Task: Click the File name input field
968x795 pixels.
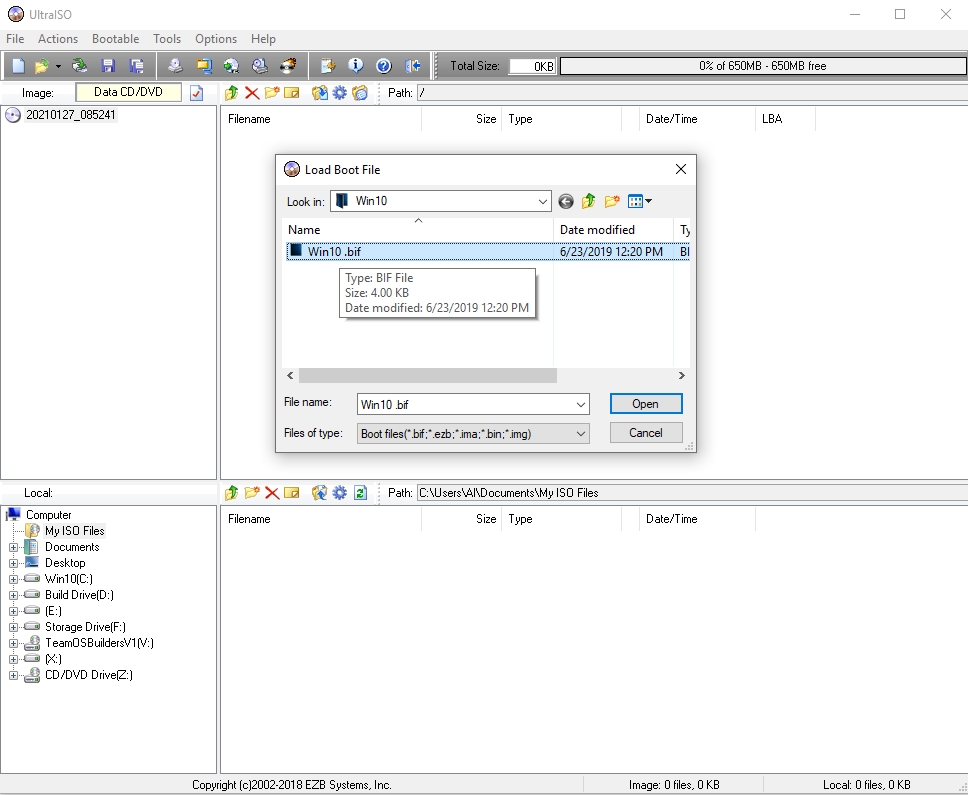Action: [x=466, y=405]
